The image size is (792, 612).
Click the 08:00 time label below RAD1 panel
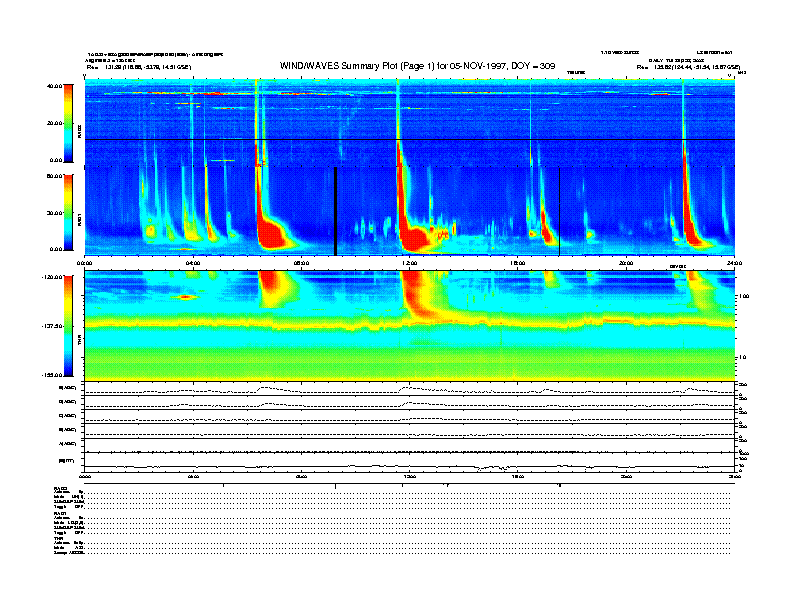302,263
